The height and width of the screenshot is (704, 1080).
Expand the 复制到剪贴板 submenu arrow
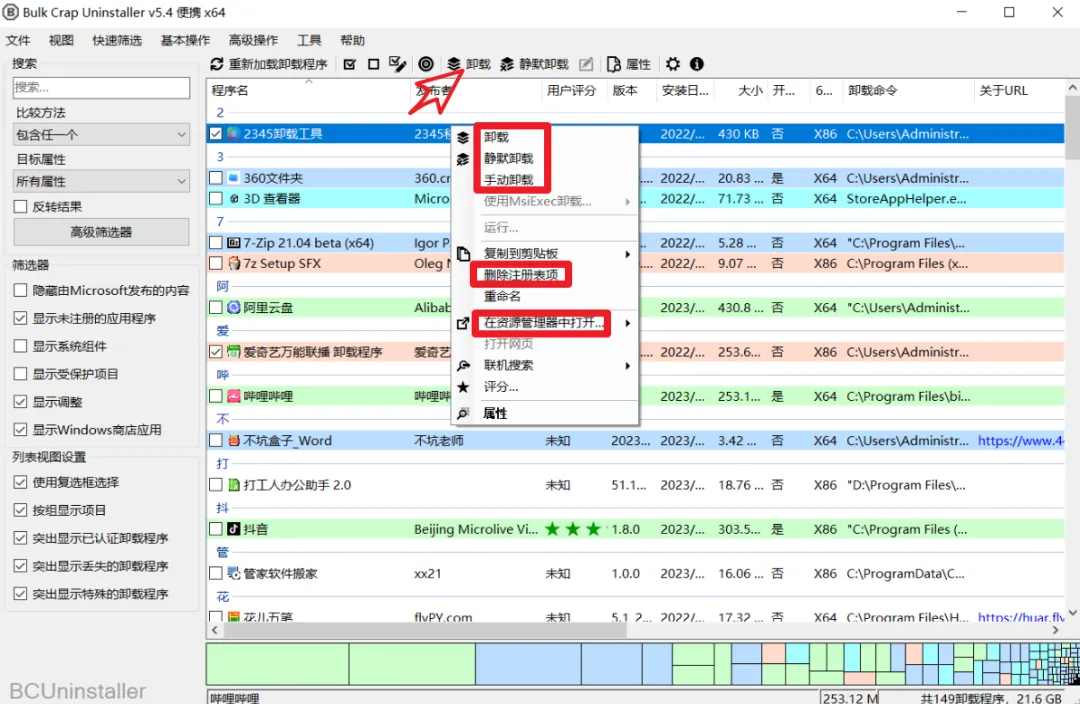(x=627, y=254)
